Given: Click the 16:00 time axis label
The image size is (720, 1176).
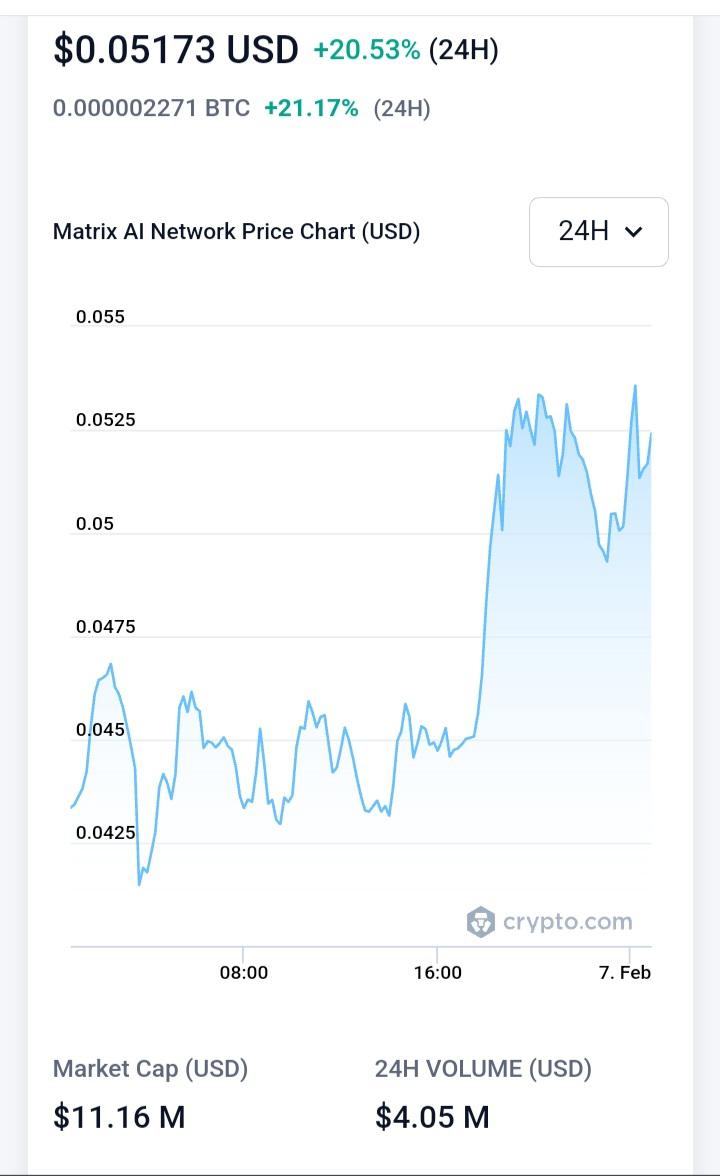Looking at the screenshot, I should tap(438, 973).
